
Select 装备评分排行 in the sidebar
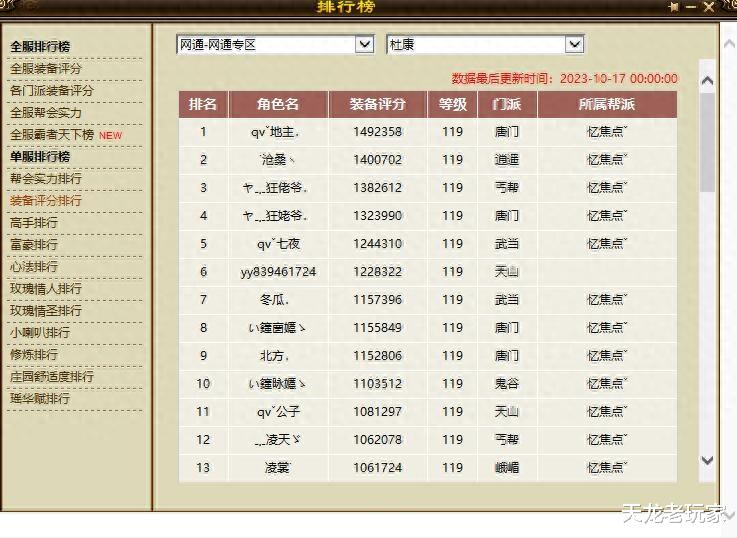pos(46,201)
